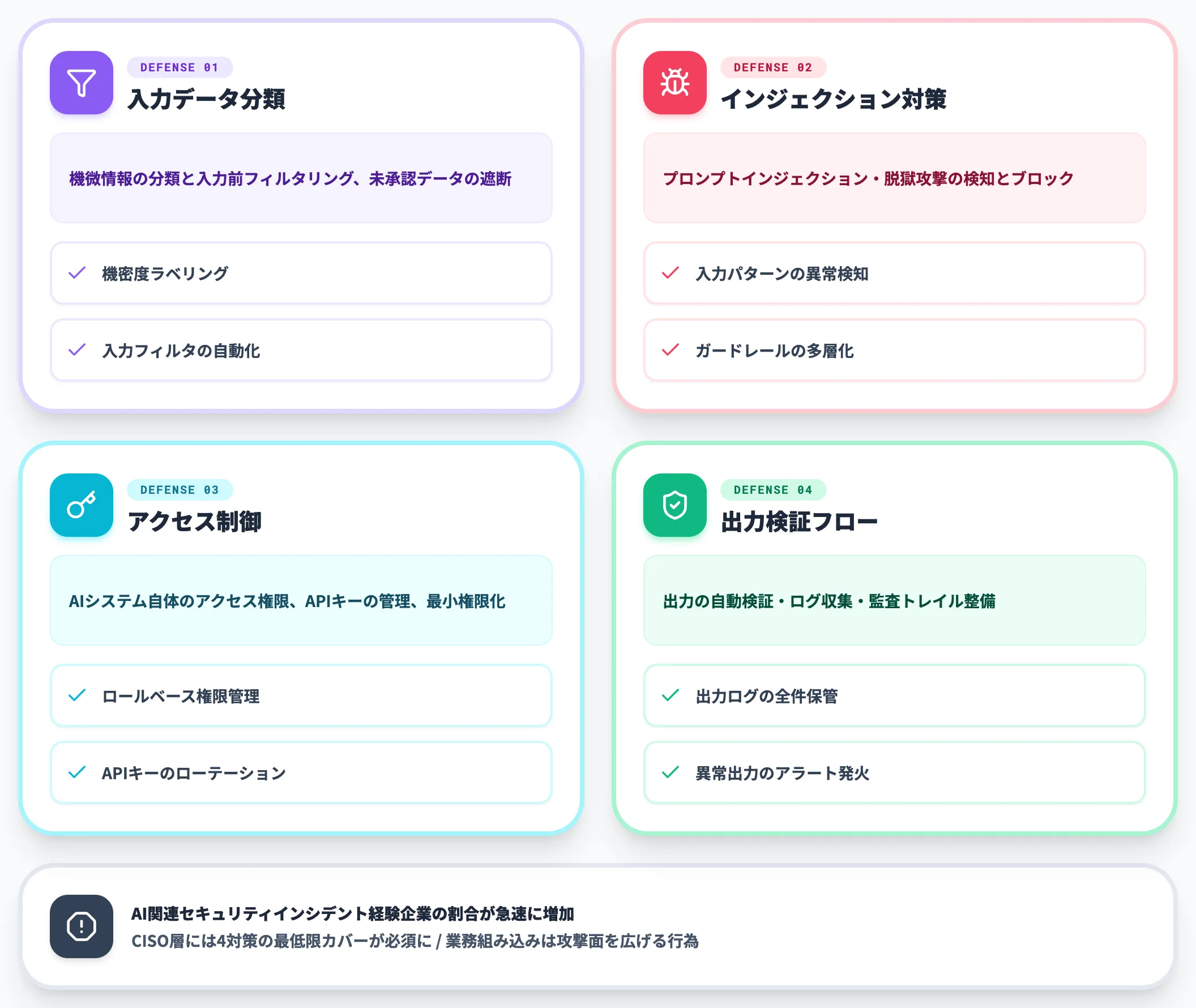Click the 入力パターンの異常検知 text
1196x1008 pixels.
[781, 273]
